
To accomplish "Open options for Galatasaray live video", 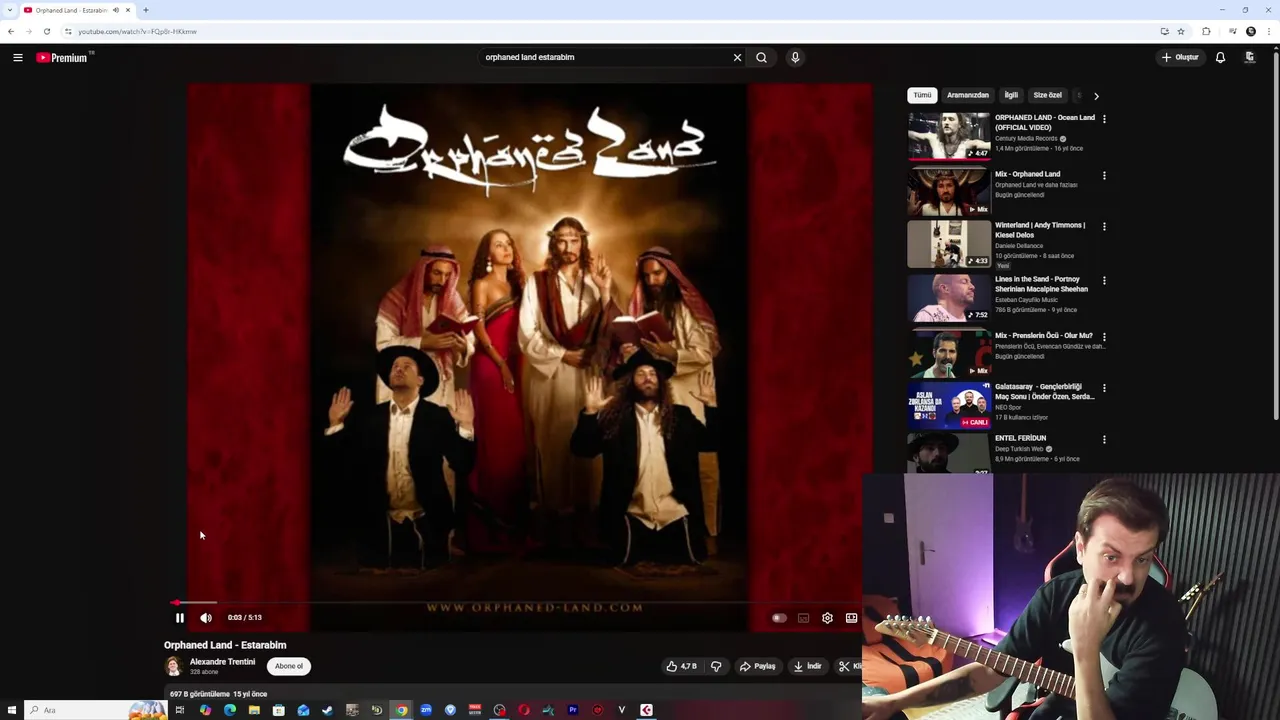I will pyautogui.click(x=1104, y=388).
